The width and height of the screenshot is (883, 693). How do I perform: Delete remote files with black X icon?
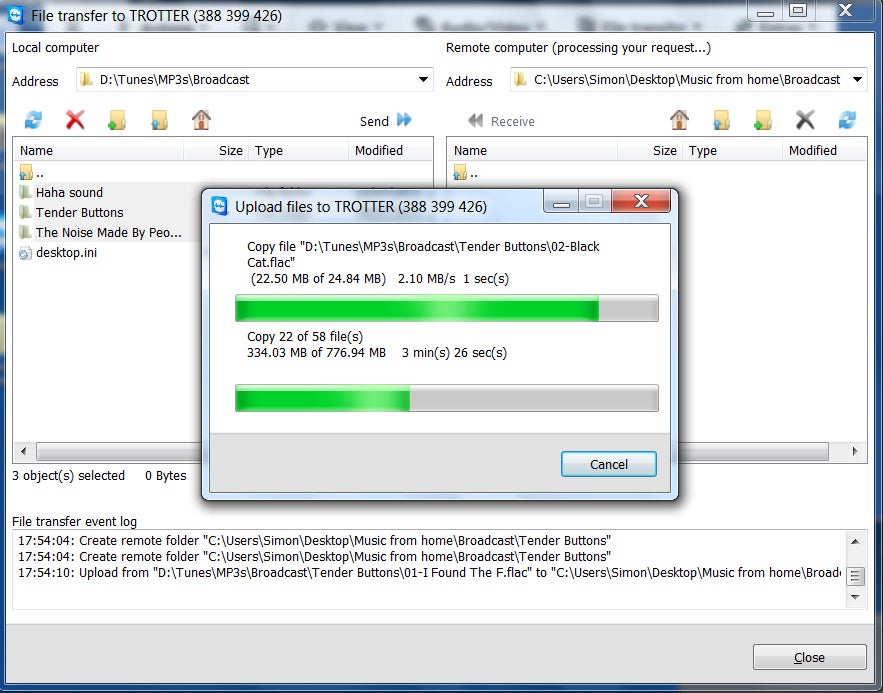pyautogui.click(x=805, y=119)
